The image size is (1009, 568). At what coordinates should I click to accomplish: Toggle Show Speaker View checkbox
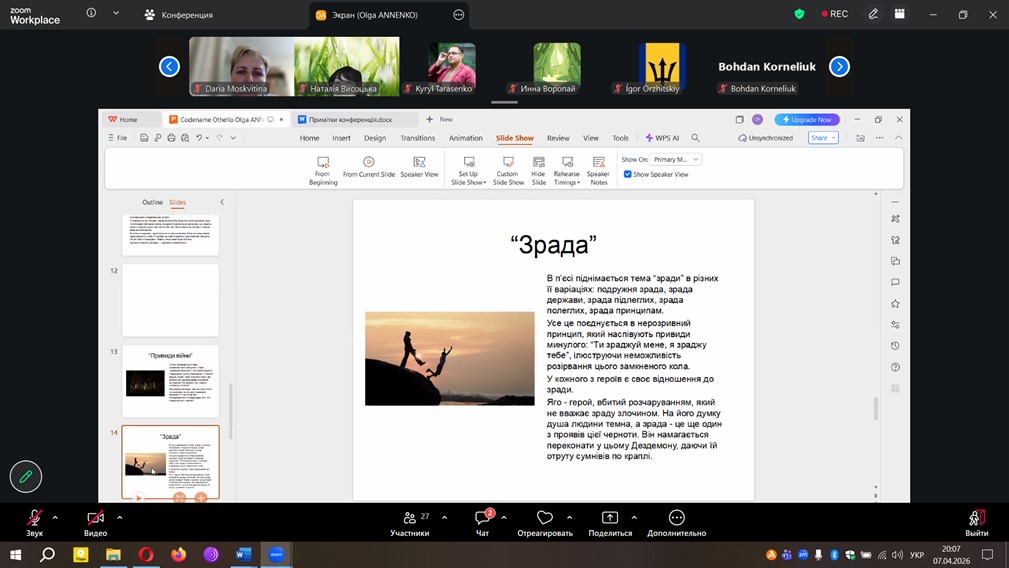[628, 174]
